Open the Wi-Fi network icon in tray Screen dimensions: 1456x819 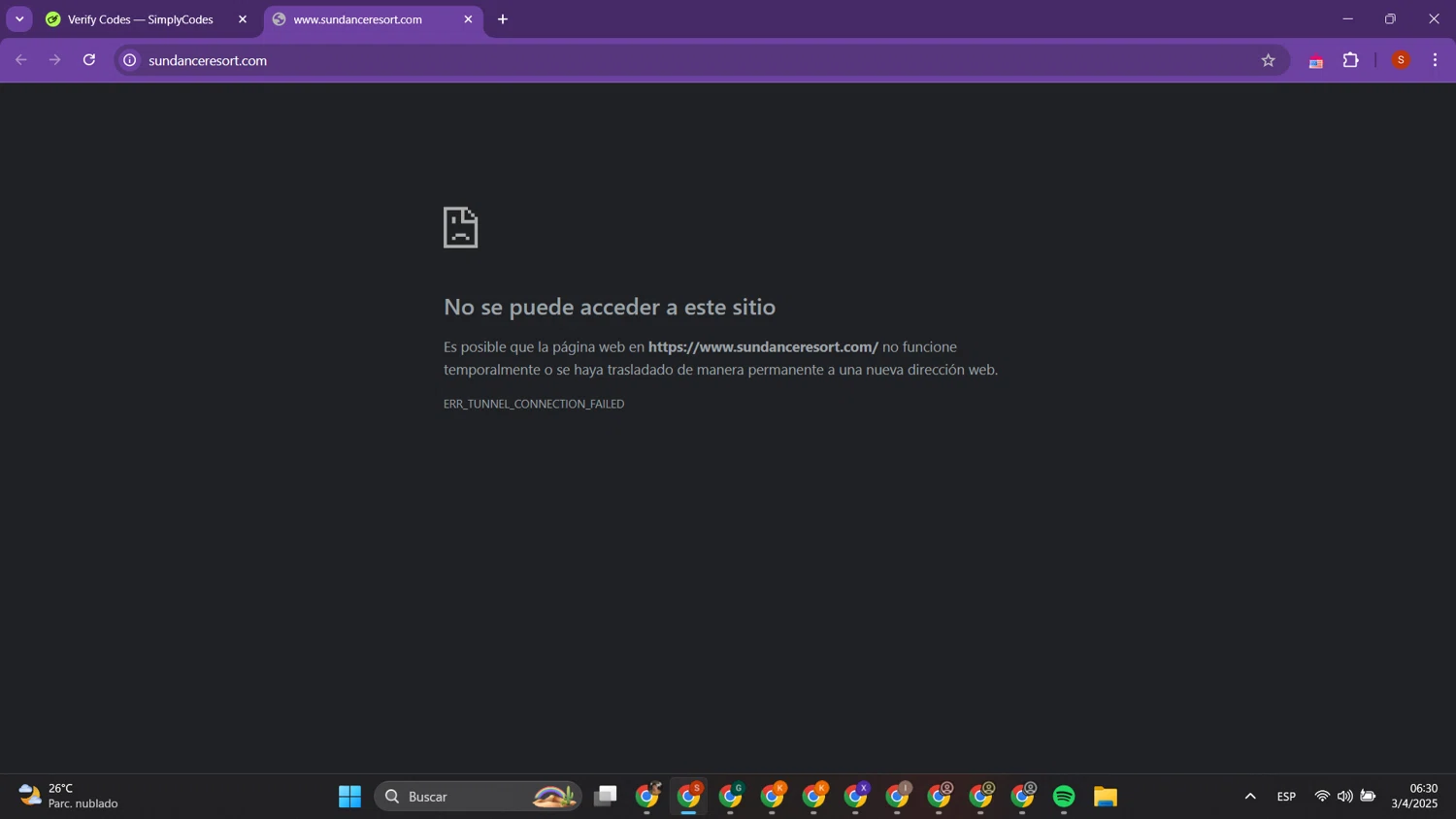(x=1322, y=797)
